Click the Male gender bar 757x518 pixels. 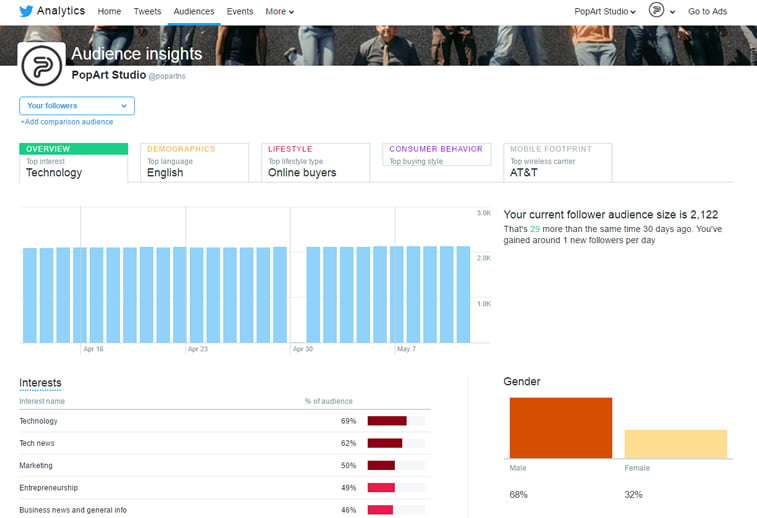point(561,428)
